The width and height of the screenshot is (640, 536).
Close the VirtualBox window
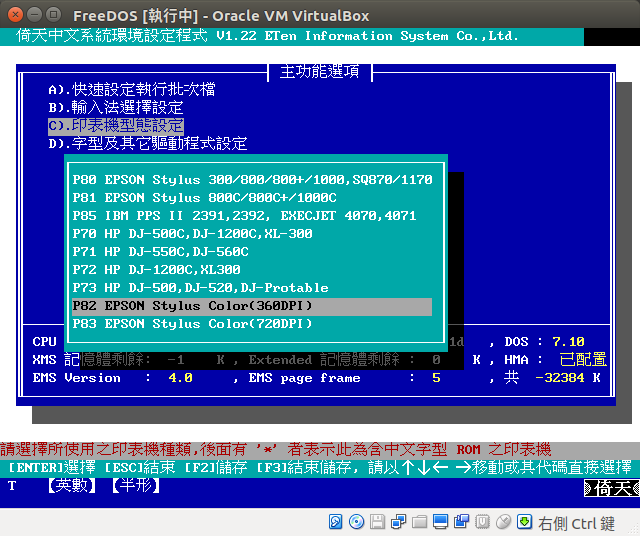click(x=16, y=15)
